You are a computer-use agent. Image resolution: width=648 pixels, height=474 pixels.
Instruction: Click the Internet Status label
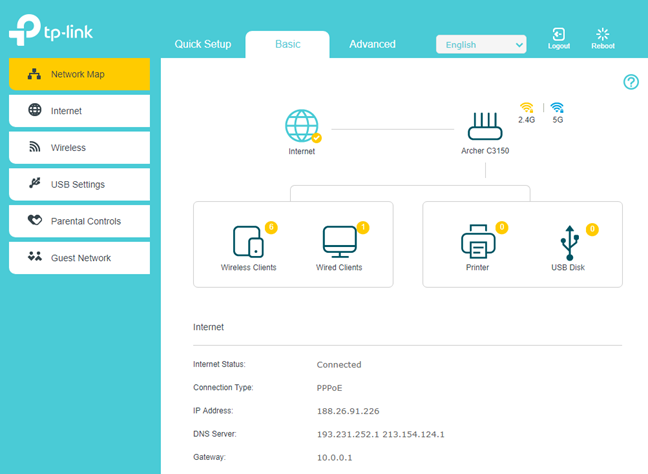(x=219, y=364)
